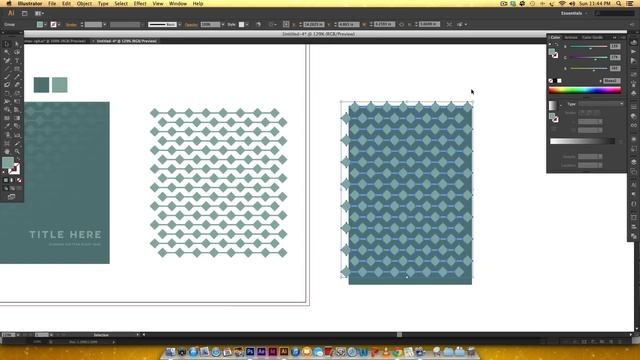This screenshot has width=640, height=360.
Task: Select the Scale tool
Action: coord(17,93)
